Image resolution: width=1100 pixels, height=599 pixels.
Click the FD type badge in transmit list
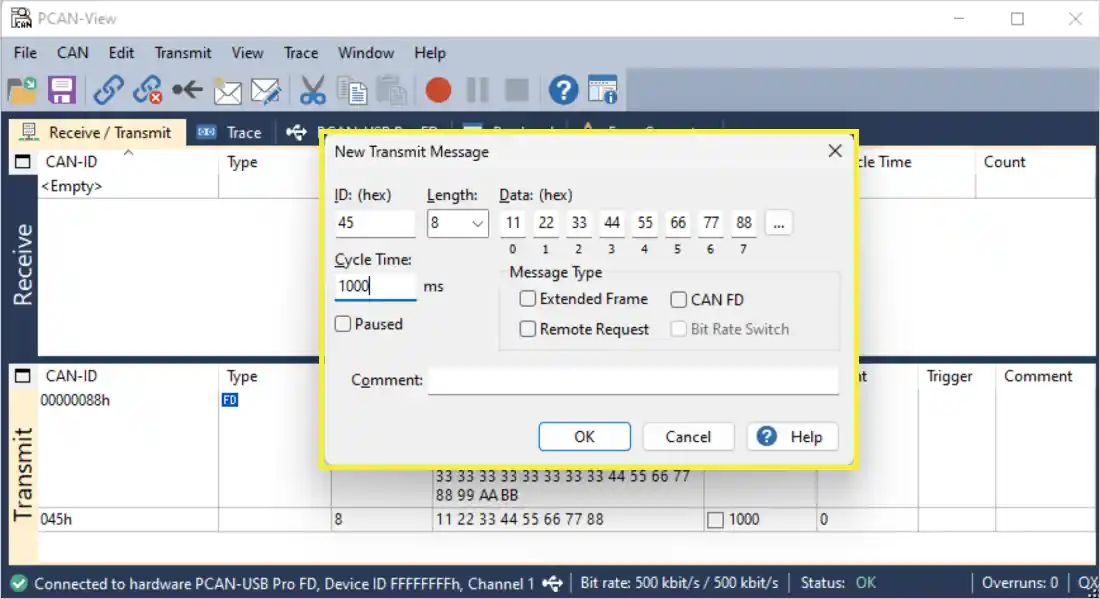click(230, 400)
